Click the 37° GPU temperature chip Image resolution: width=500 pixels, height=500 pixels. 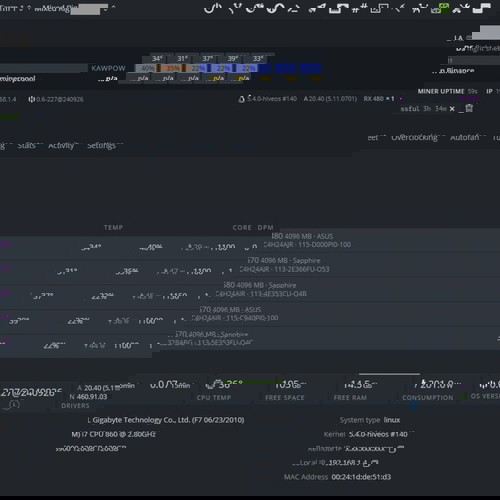tap(208, 59)
